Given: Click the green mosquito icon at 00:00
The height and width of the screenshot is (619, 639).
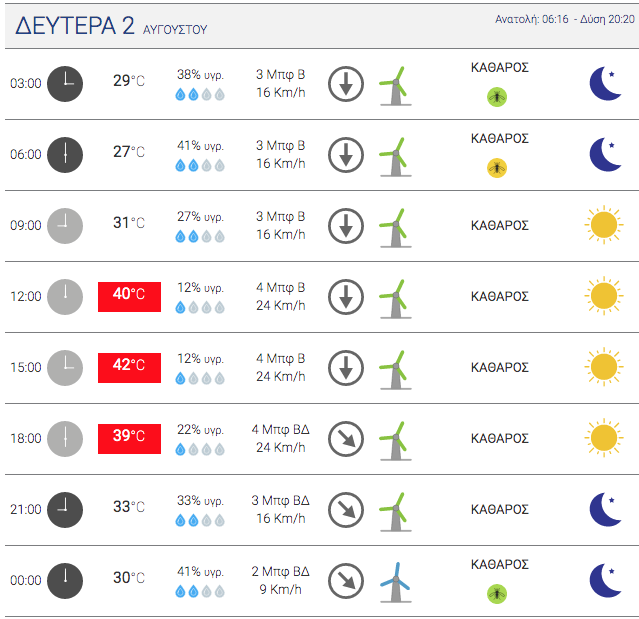Looking at the screenshot, I should [497, 593].
